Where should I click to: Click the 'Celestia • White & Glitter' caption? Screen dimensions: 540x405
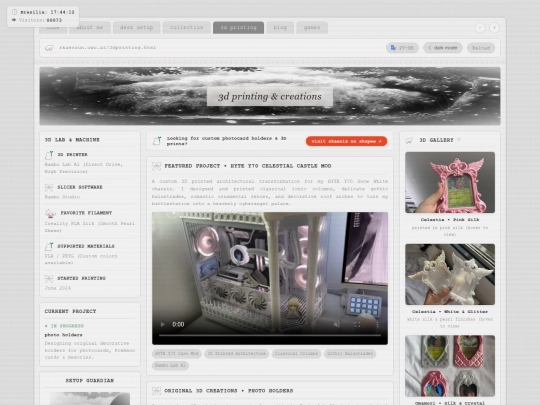tap(450, 312)
